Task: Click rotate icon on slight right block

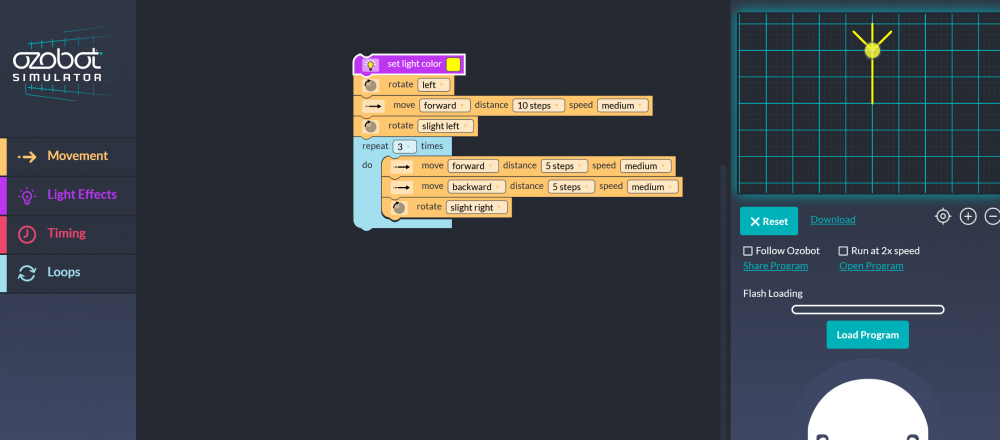Action: click(399, 208)
